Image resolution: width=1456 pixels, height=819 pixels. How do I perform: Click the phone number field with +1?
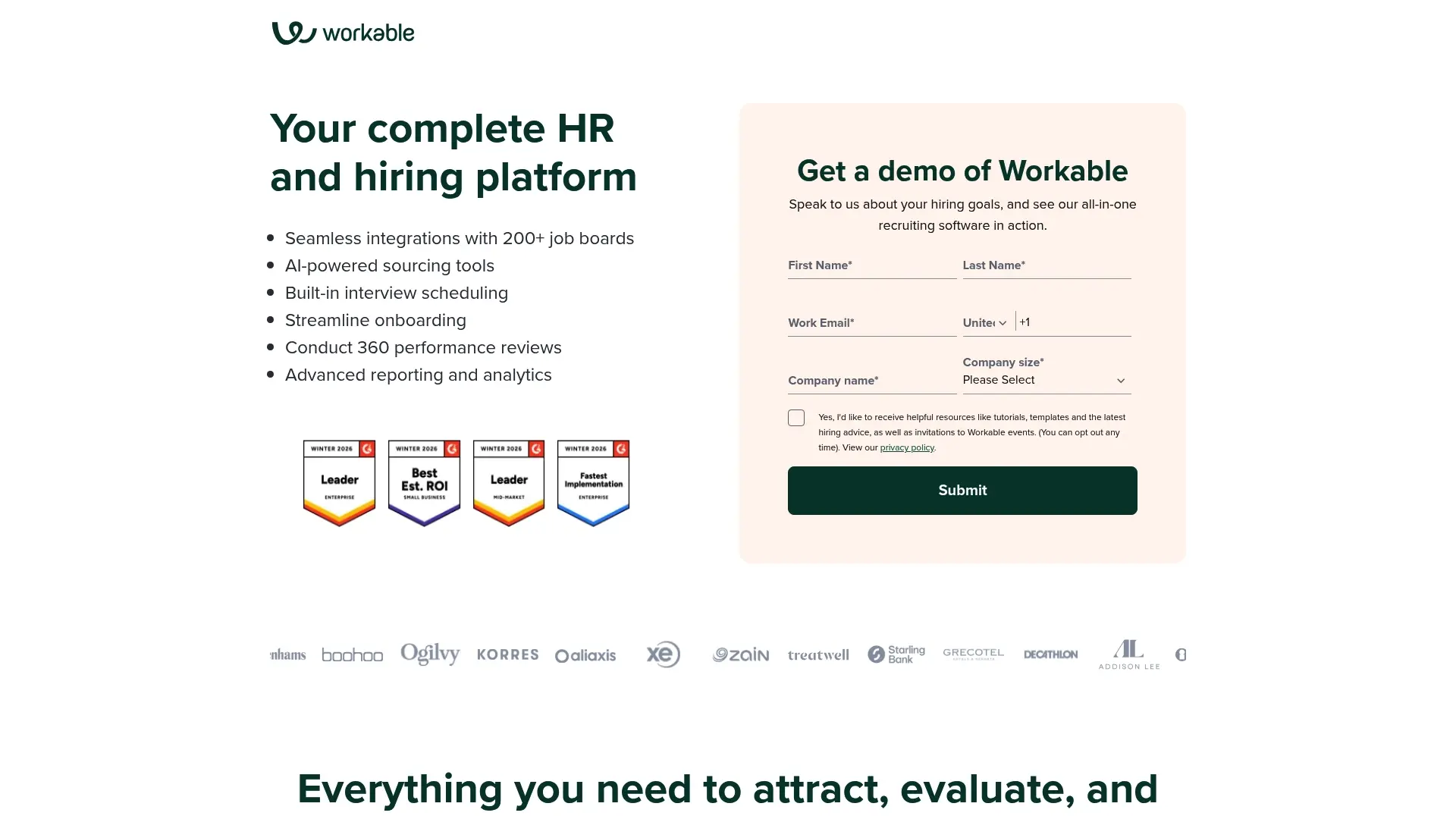point(1074,322)
